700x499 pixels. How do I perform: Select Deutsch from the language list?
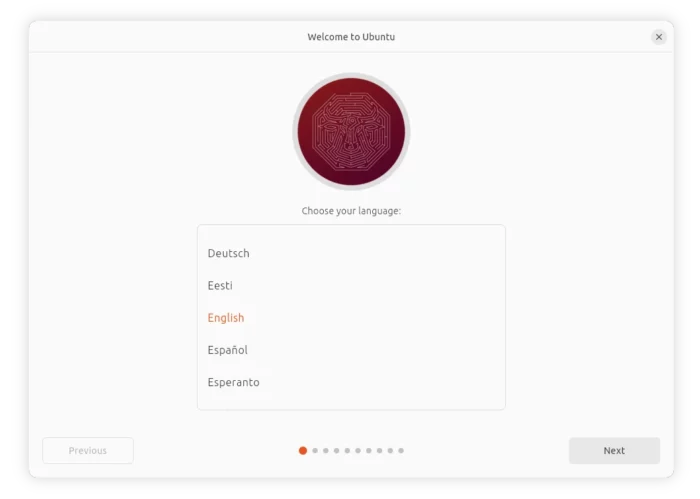coord(351,253)
